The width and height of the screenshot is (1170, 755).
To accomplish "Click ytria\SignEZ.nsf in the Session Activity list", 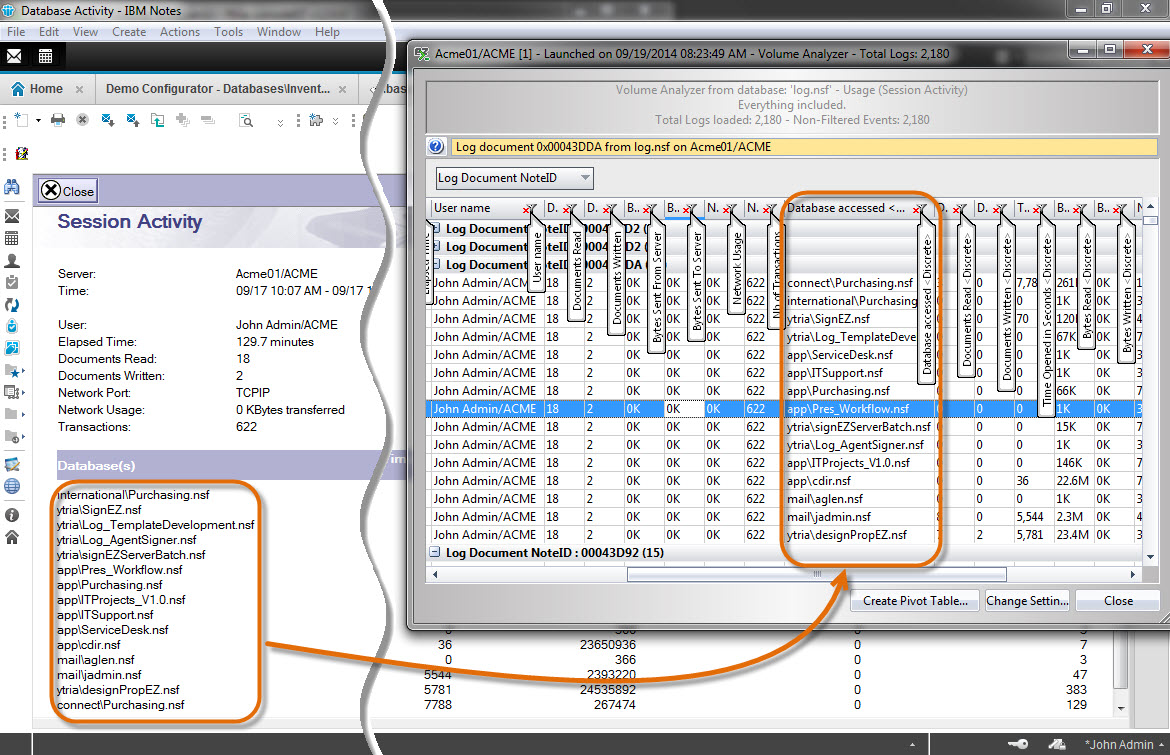I will (99, 510).
